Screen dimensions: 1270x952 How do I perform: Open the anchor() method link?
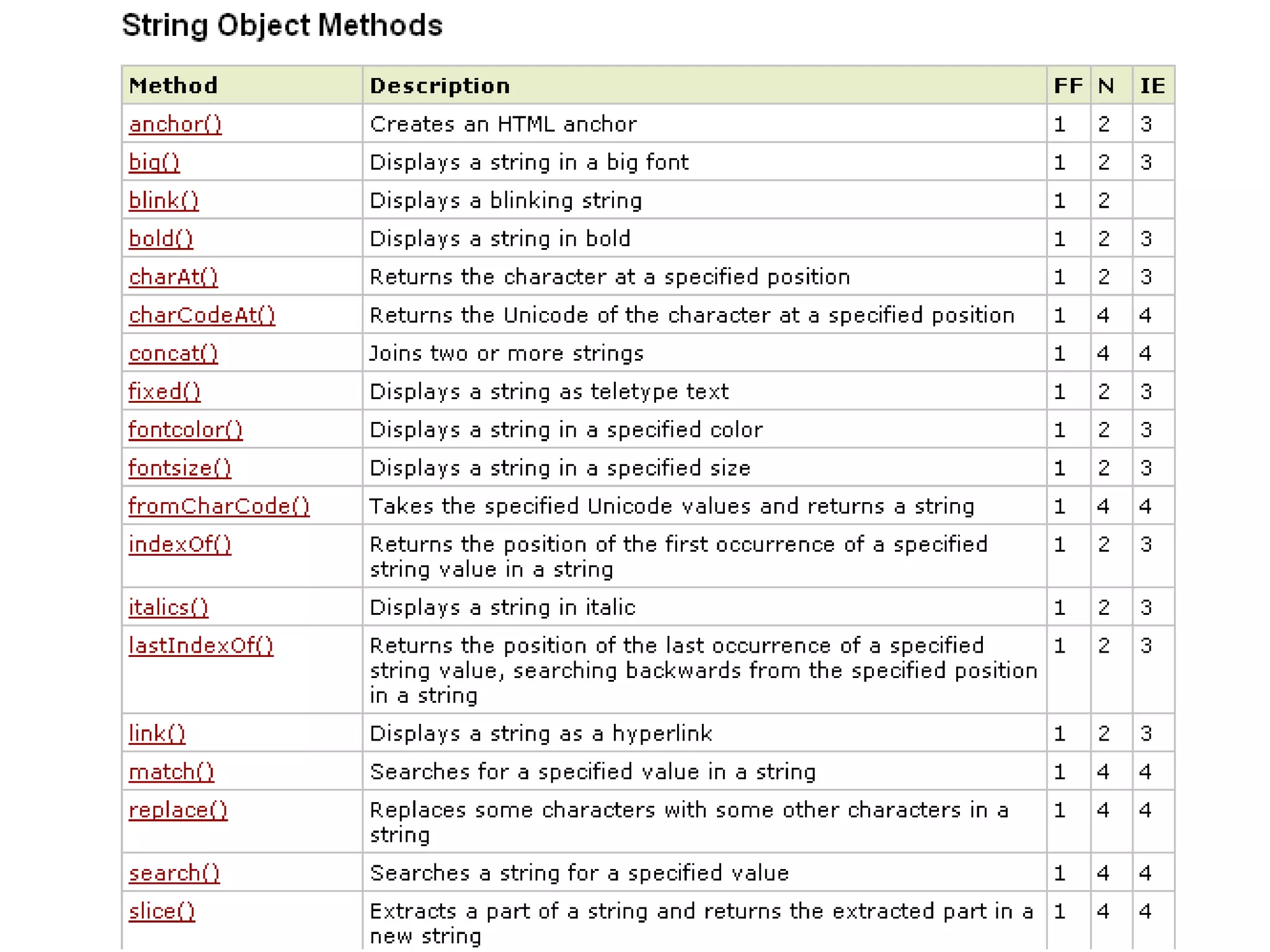175,125
